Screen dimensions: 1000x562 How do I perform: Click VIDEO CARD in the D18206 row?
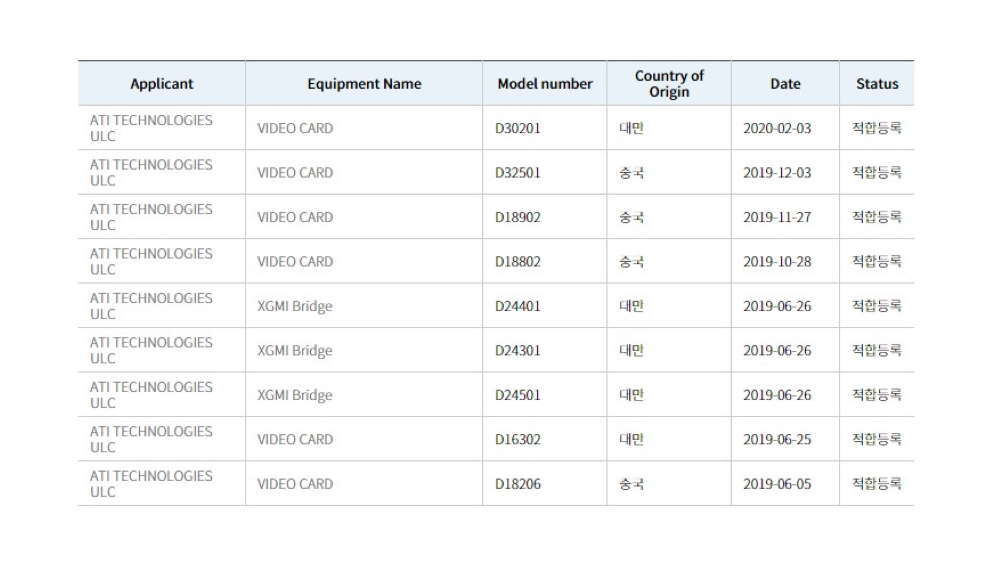coord(295,484)
